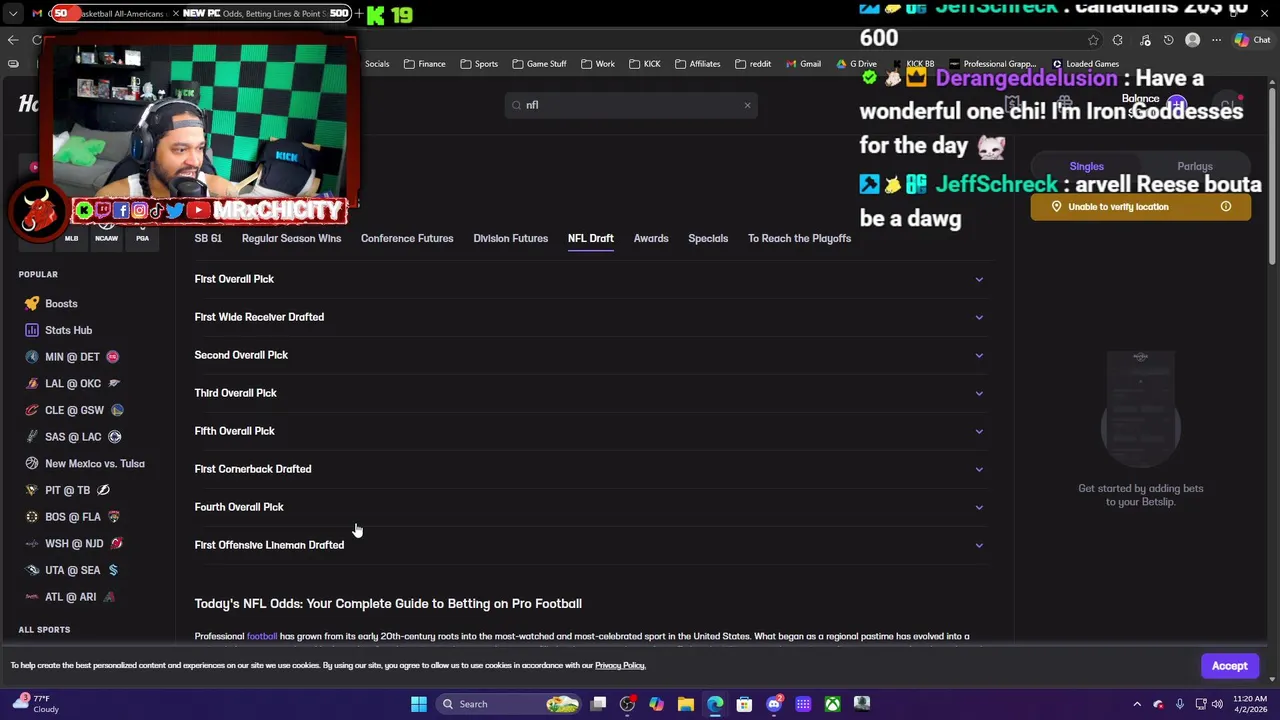Screen dimensions: 1280x720
Task: Click the basketball icon for New Mexico vs. Tulsa
Action: tap(32, 463)
